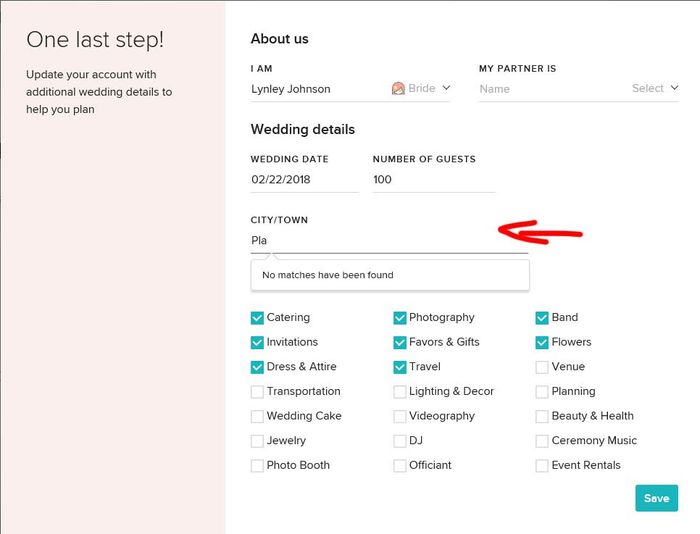Check the Event Rentals box

click(x=543, y=465)
